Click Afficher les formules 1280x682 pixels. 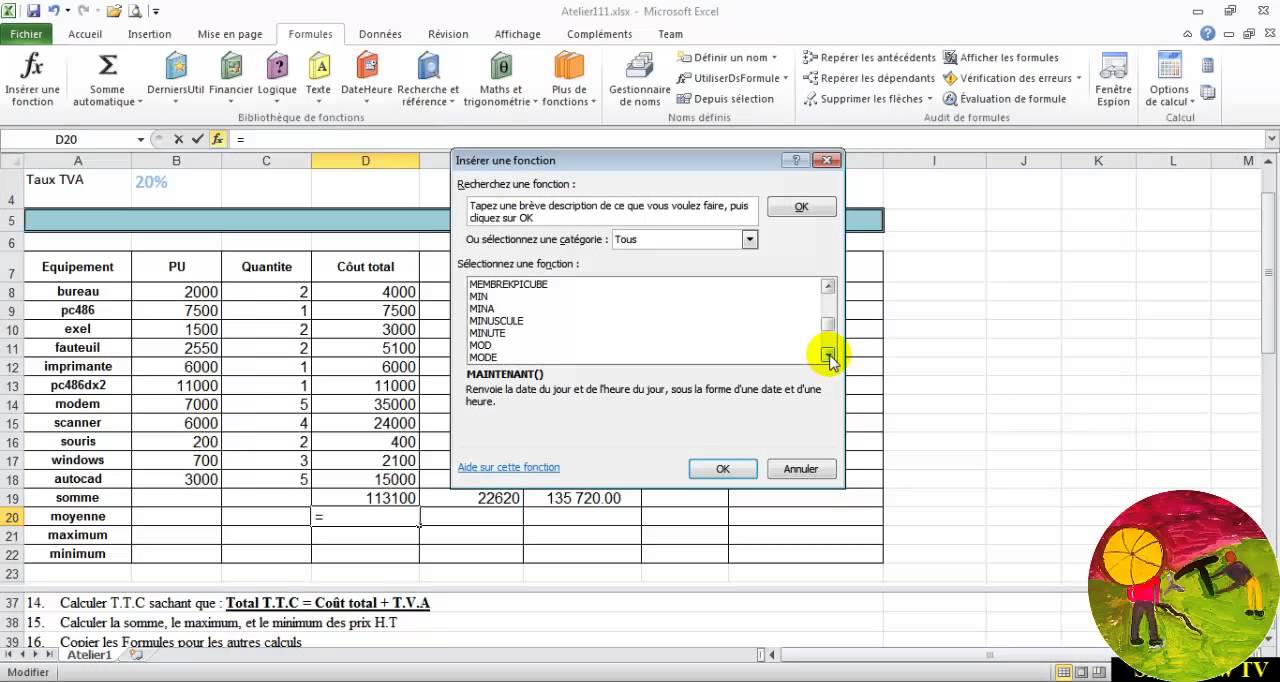1001,58
